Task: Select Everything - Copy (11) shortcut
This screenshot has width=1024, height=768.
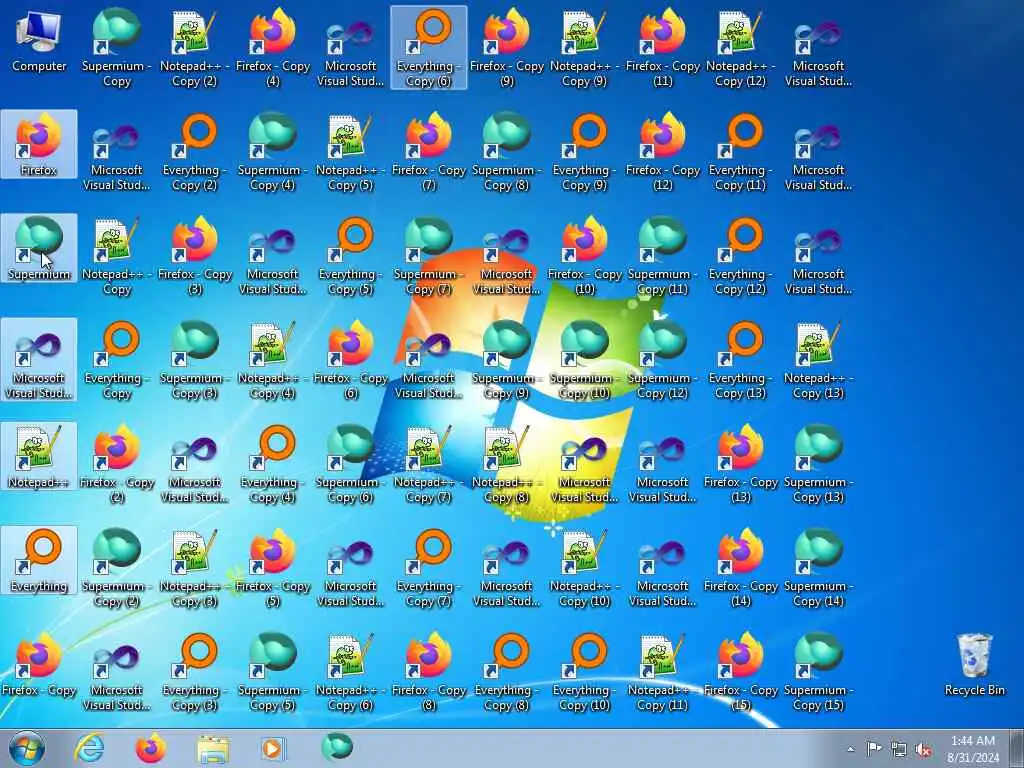Action: (x=740, y=152)
